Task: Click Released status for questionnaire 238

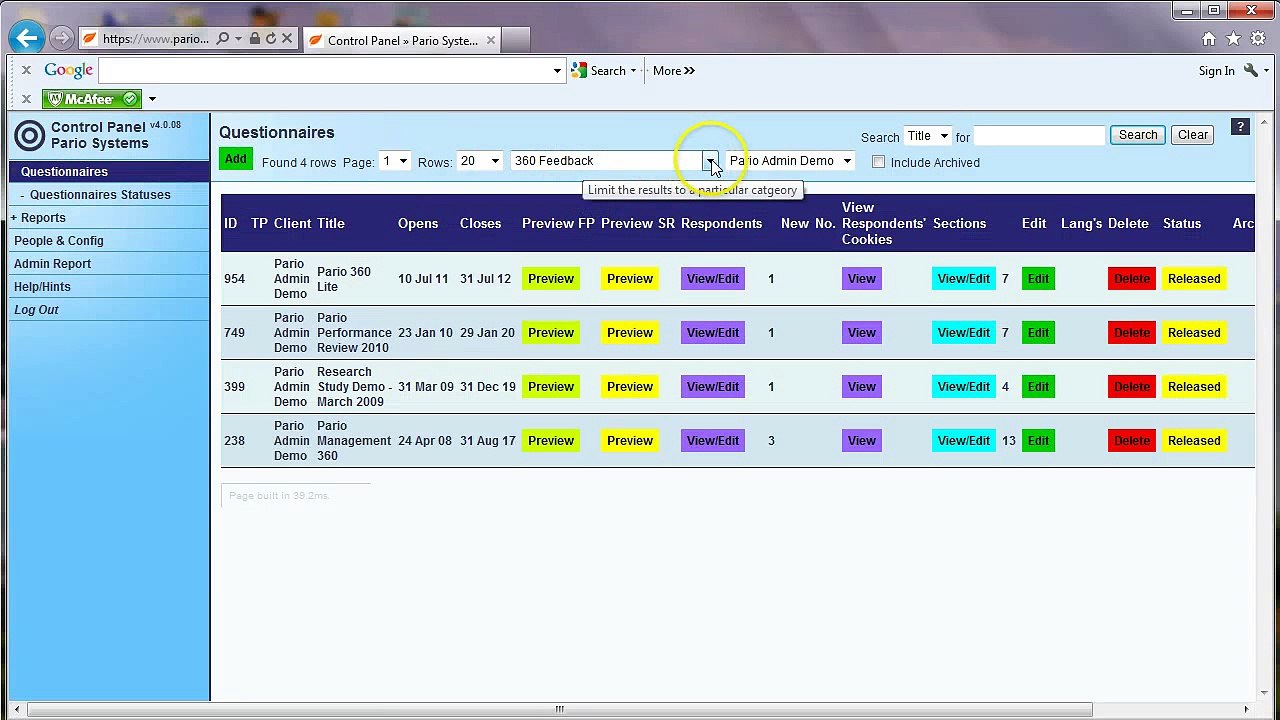Action: point(1194,441)
